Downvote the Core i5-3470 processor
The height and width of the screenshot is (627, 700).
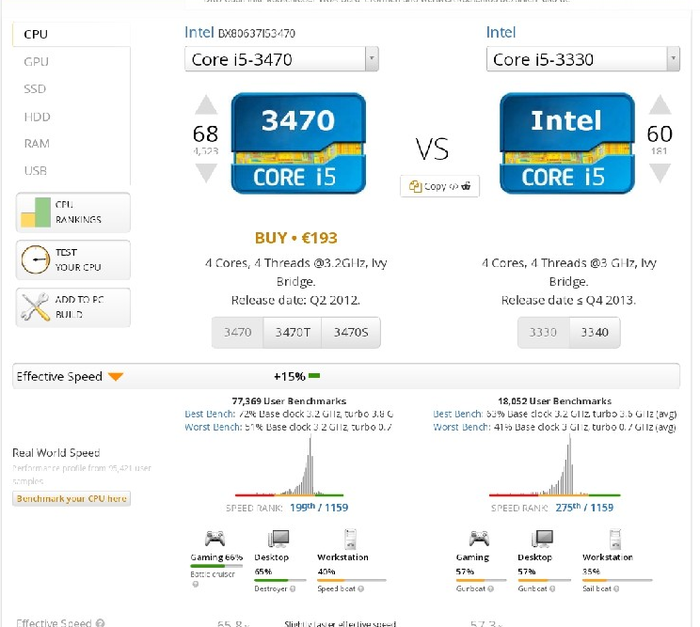[205, 172]
